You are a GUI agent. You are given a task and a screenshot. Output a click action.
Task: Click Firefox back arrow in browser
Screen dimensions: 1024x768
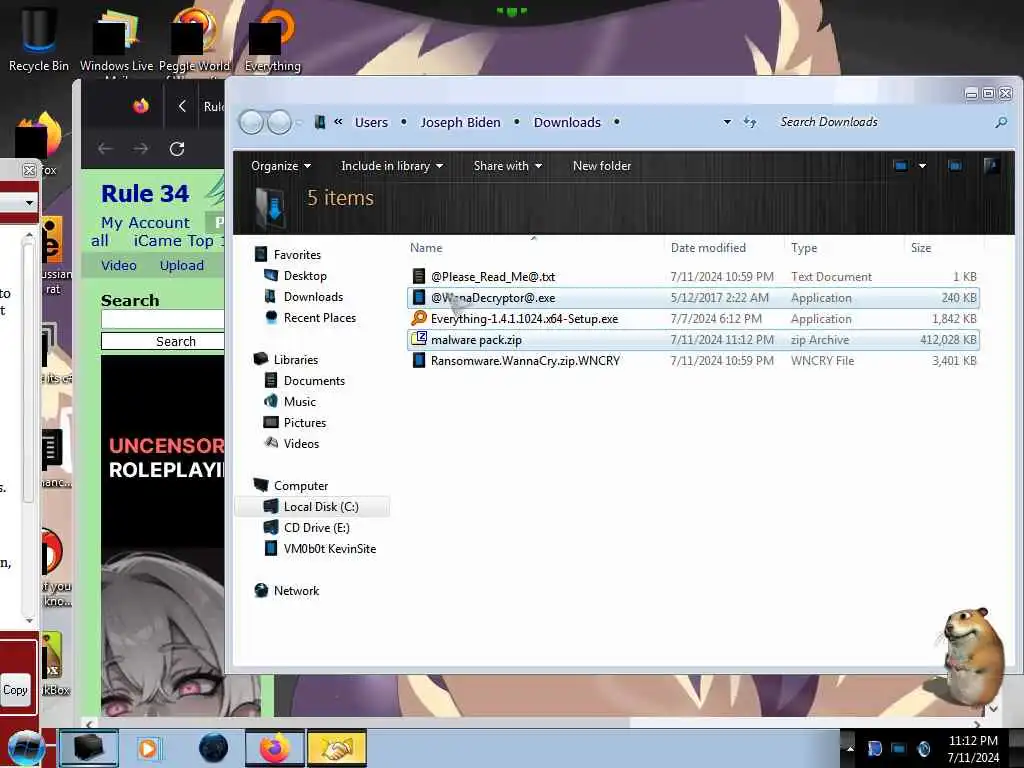(x=105, y=149)
